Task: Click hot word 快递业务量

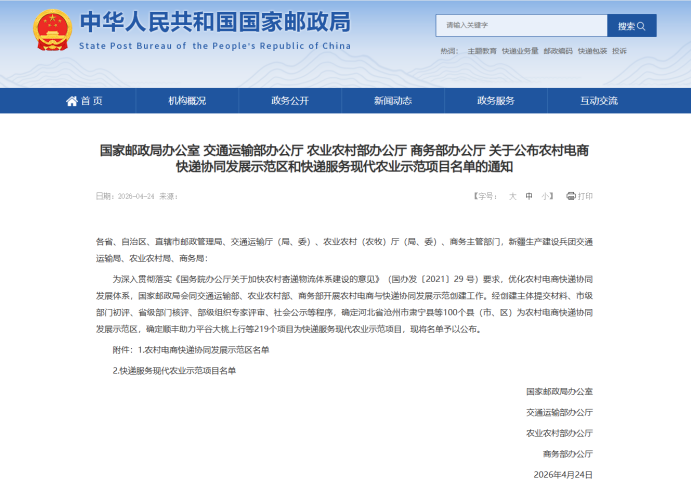Action: 520,51
